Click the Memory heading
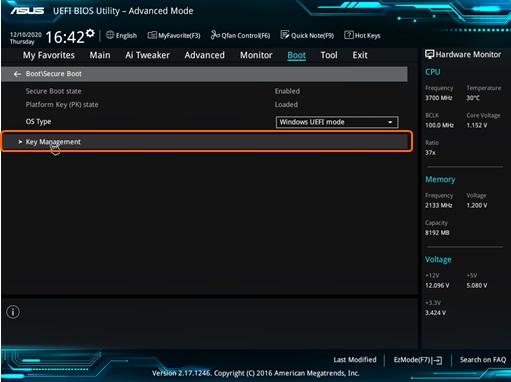 [440, 179]
